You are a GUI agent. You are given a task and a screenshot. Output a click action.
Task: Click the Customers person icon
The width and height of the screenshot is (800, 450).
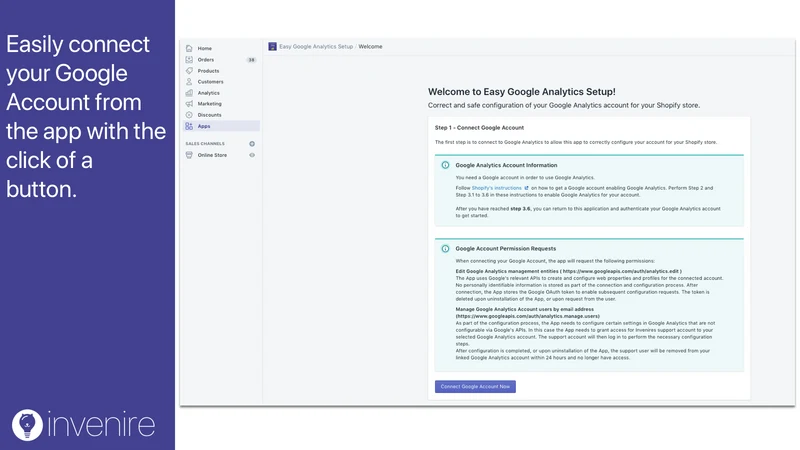point(189,82)
